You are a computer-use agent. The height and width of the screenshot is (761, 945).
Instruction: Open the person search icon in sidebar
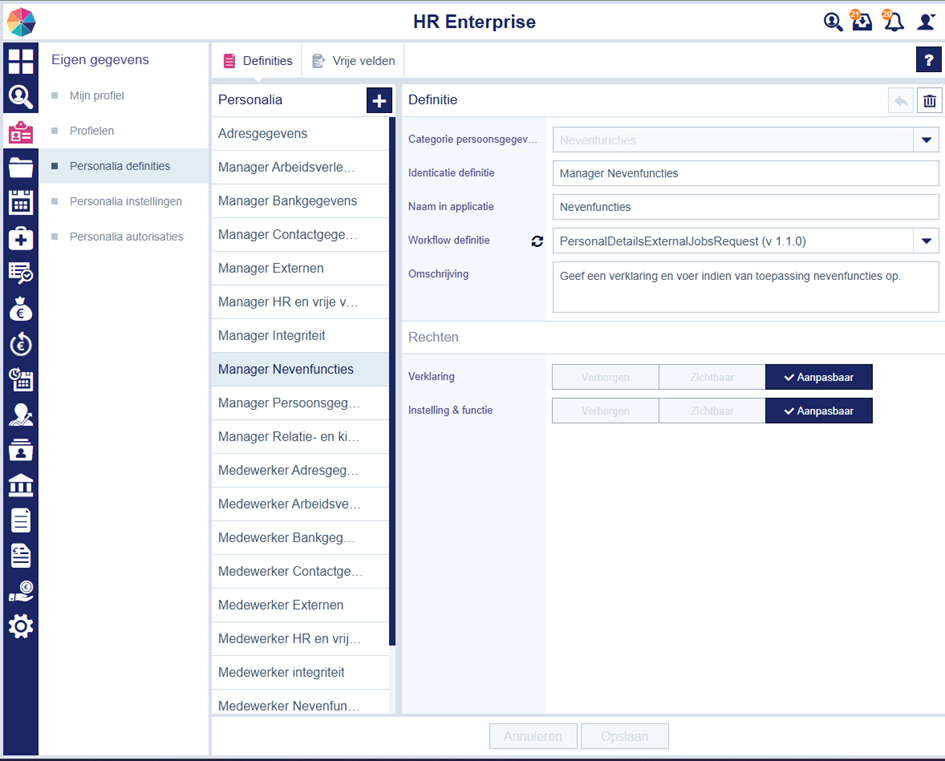(x=20, y=96)
